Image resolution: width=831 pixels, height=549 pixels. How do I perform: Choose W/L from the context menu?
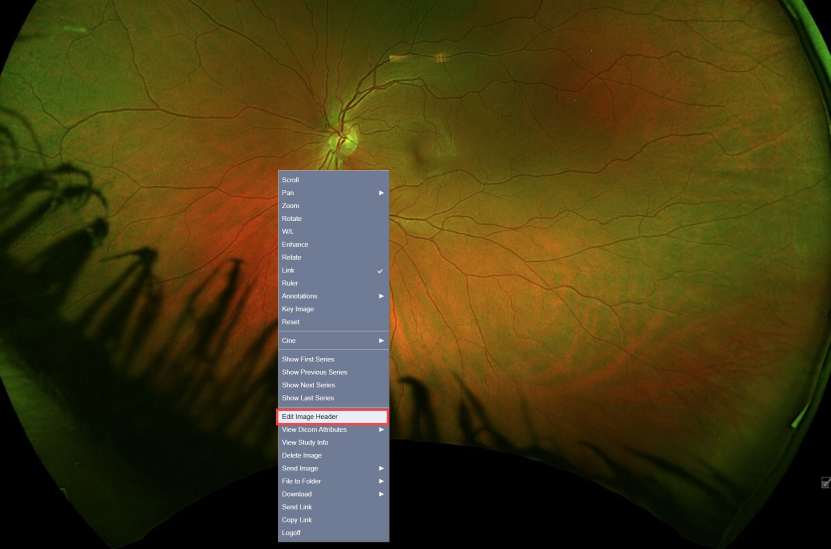point(288,231)
